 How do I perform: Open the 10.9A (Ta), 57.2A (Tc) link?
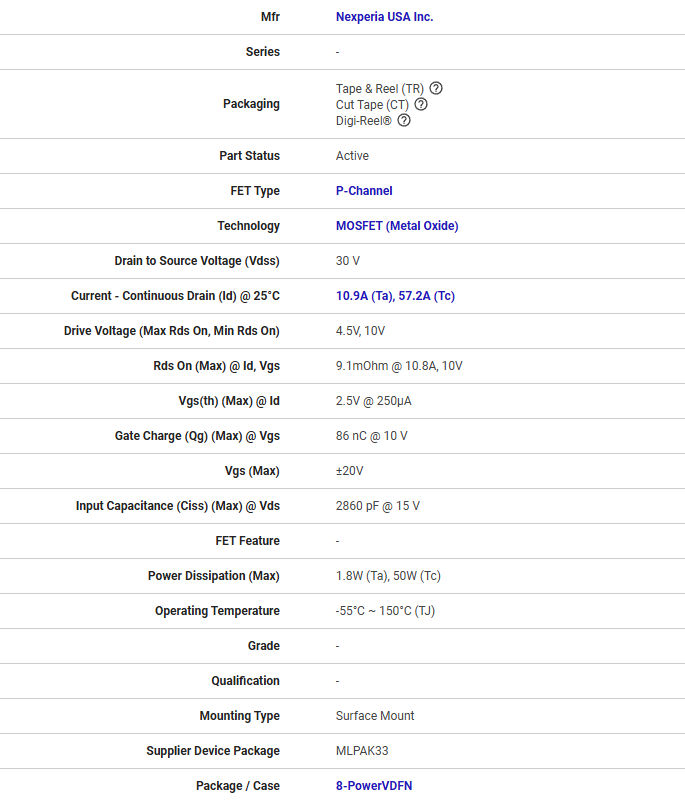pyautogui.click(x=395, y=296)
